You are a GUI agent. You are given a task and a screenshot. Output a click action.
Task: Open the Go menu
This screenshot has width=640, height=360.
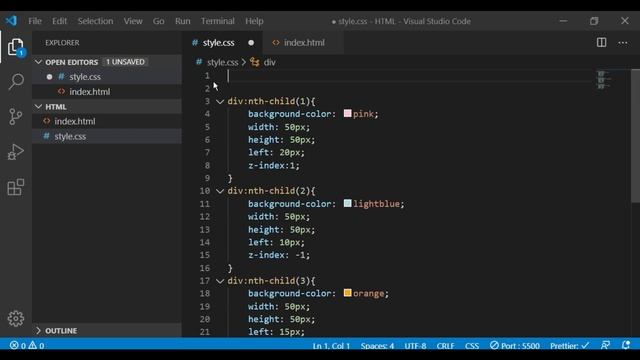[158, 21]
